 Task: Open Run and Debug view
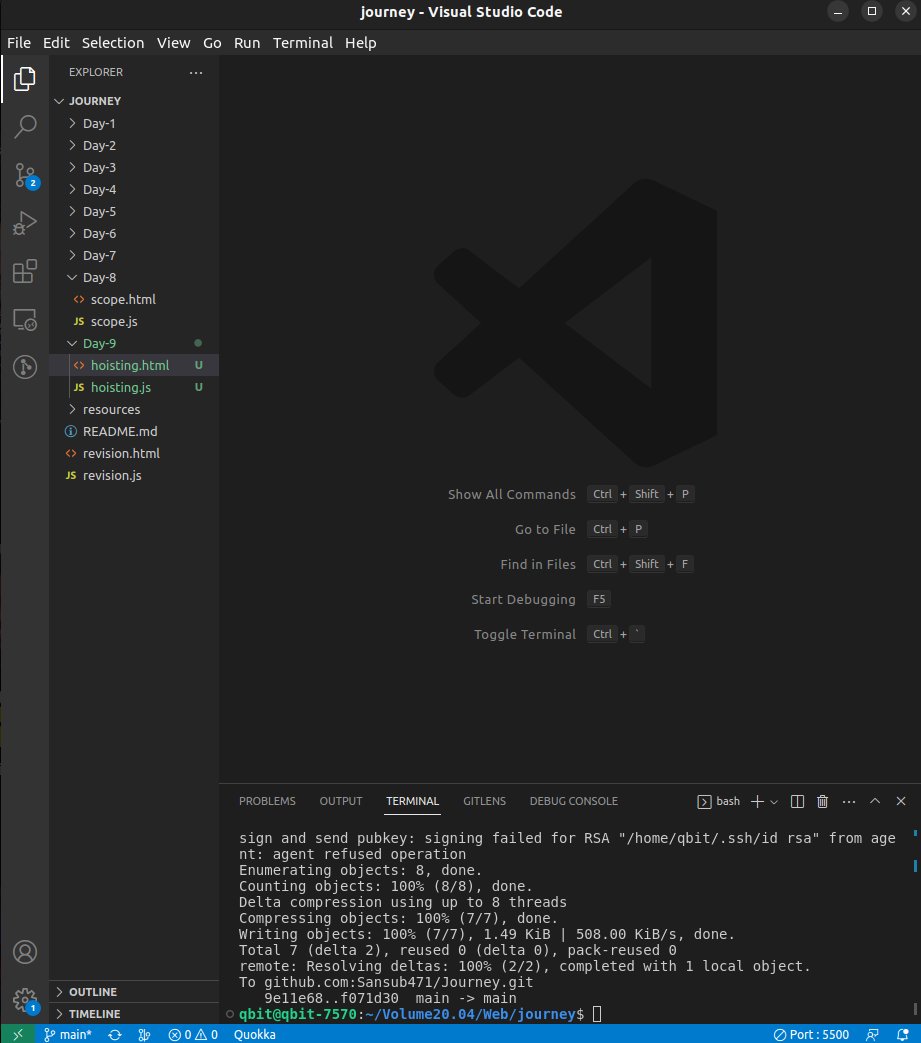click(x=25, y=223)
